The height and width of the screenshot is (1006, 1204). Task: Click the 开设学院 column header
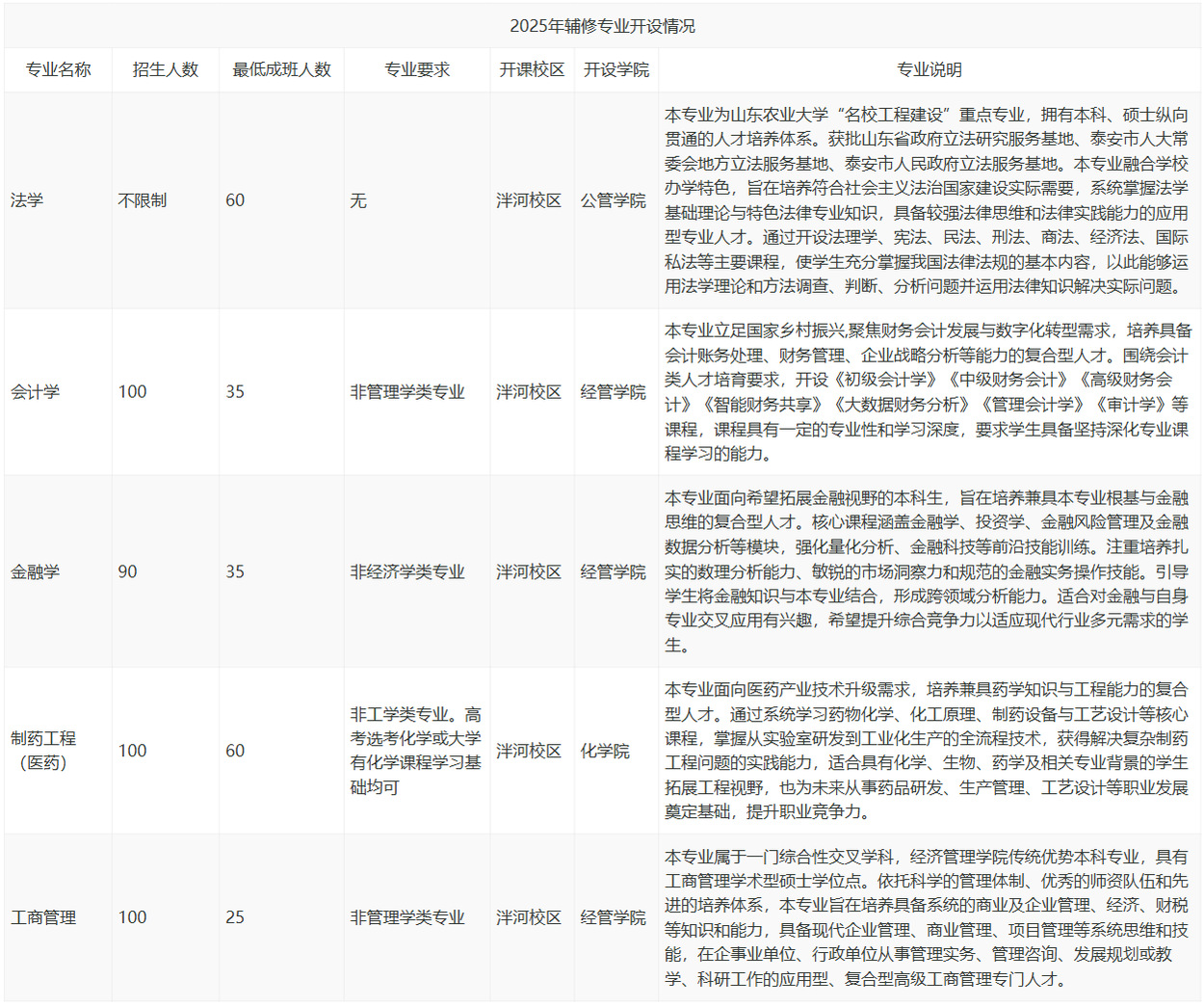coord(616,69)
